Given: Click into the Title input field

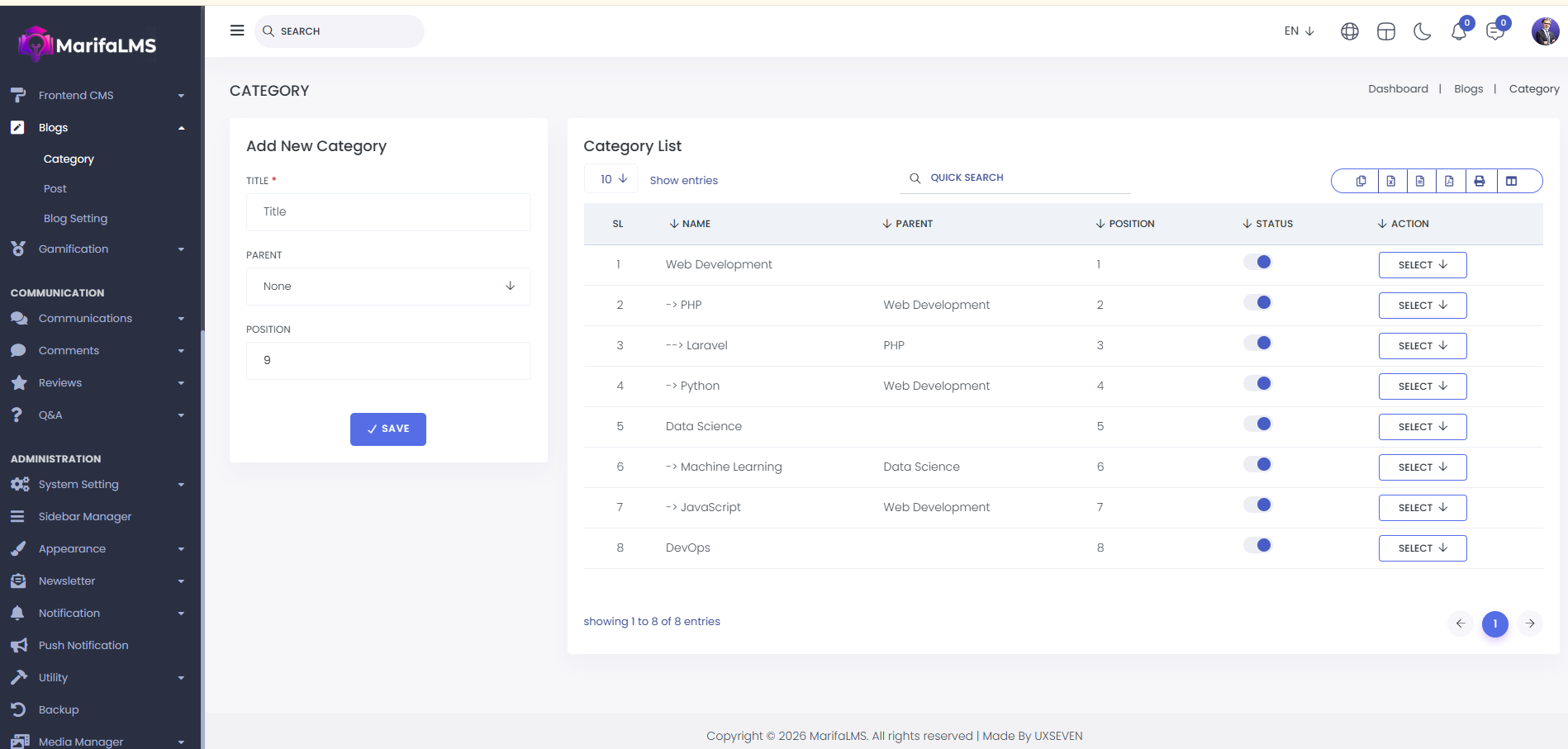Looking at the screenshot, I should pos(388,212).
